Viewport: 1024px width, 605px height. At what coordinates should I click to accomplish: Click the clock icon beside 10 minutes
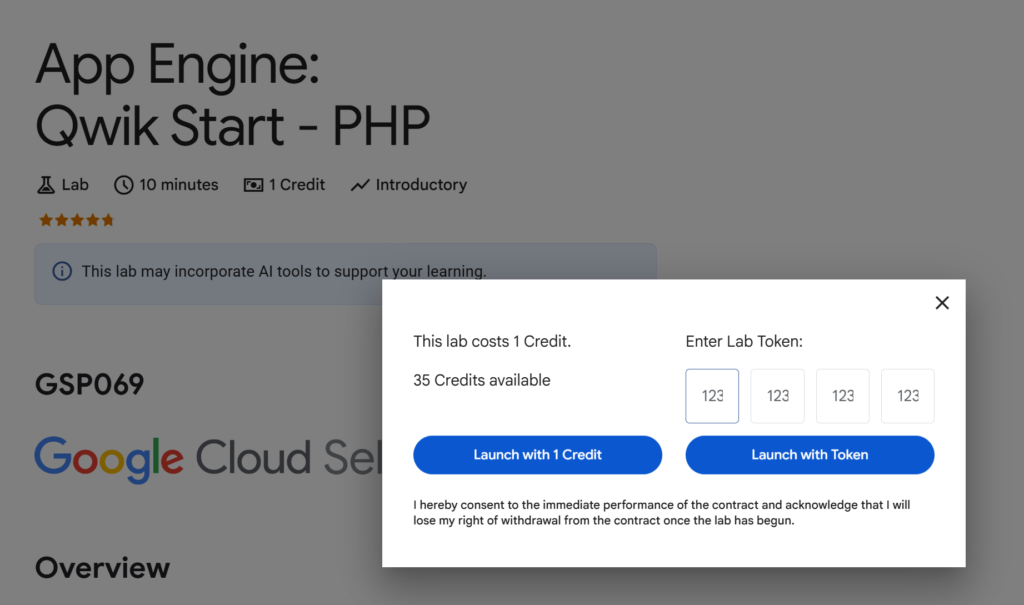[x=123, y=185]
